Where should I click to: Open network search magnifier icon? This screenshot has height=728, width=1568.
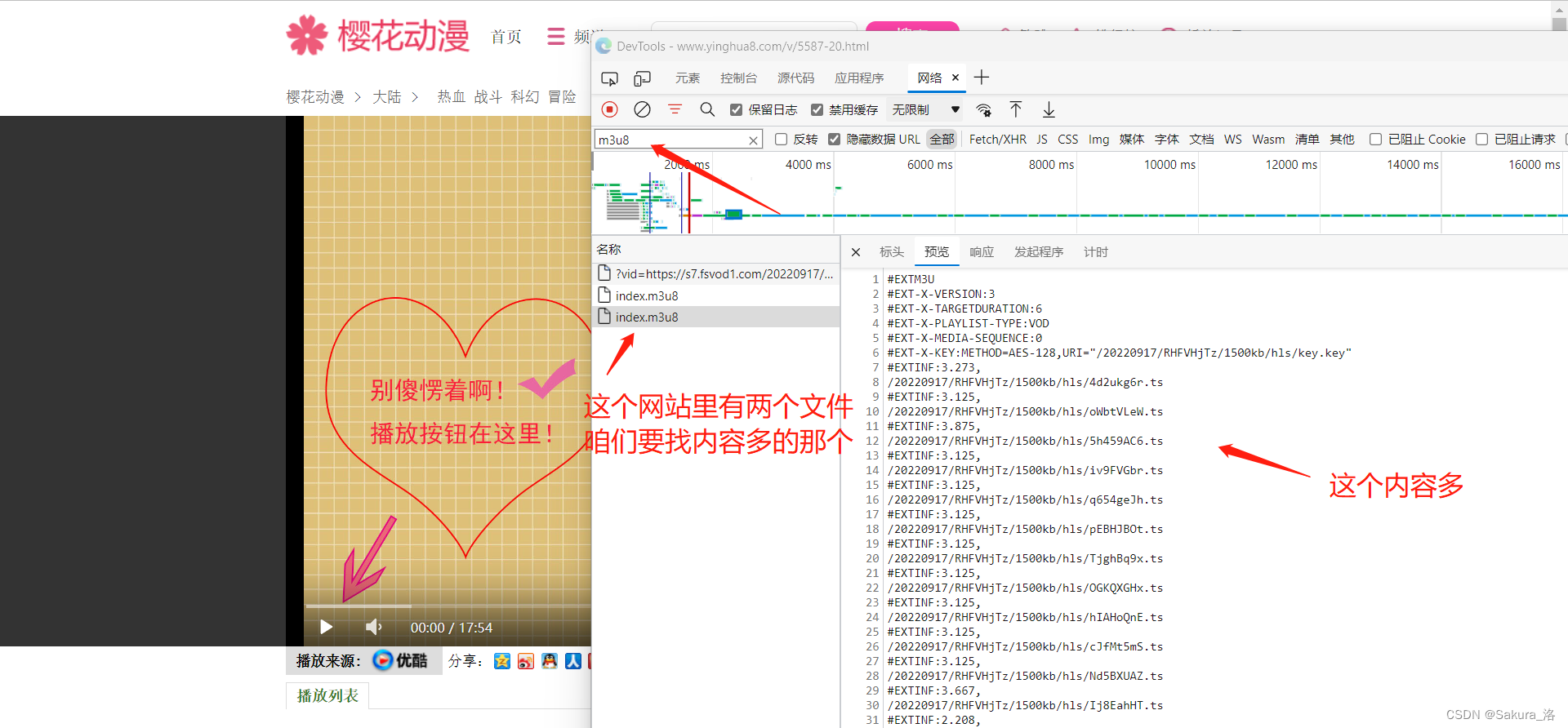pos(707,109)
